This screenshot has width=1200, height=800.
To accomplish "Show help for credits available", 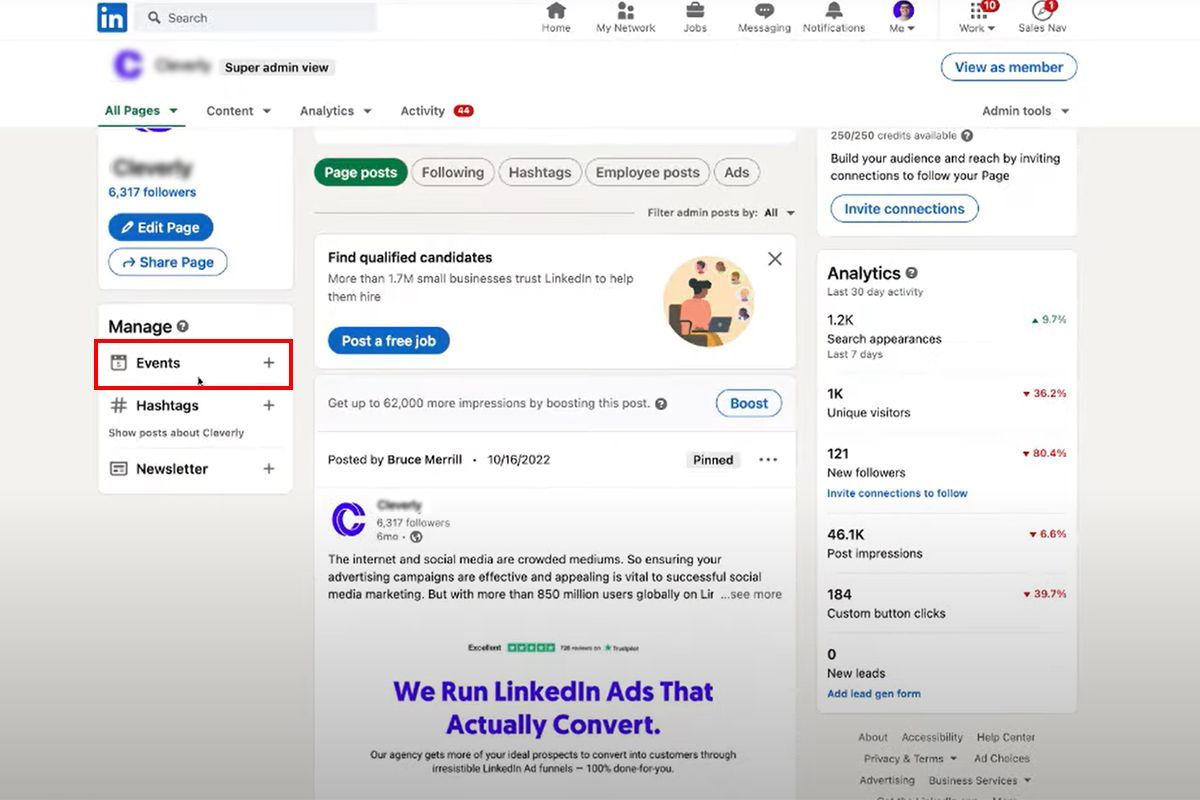I will click(967, 136).
